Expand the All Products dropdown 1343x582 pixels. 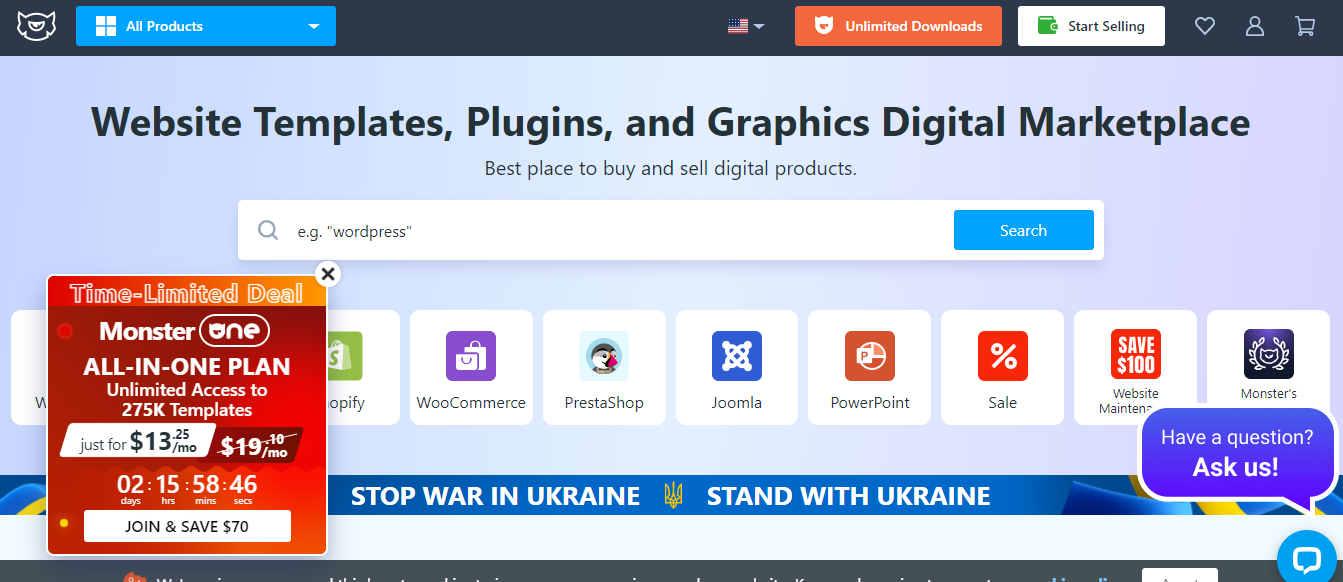point(206,26)
